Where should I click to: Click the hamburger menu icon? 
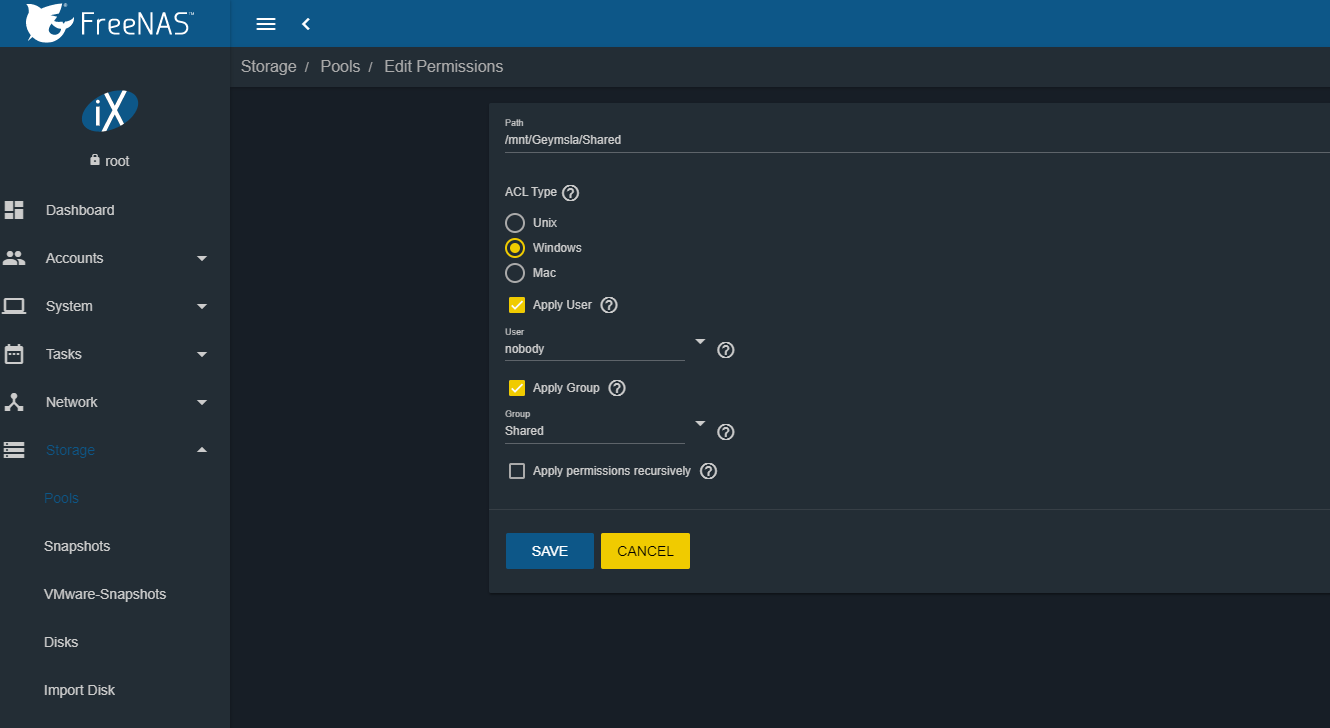point(265,24)
